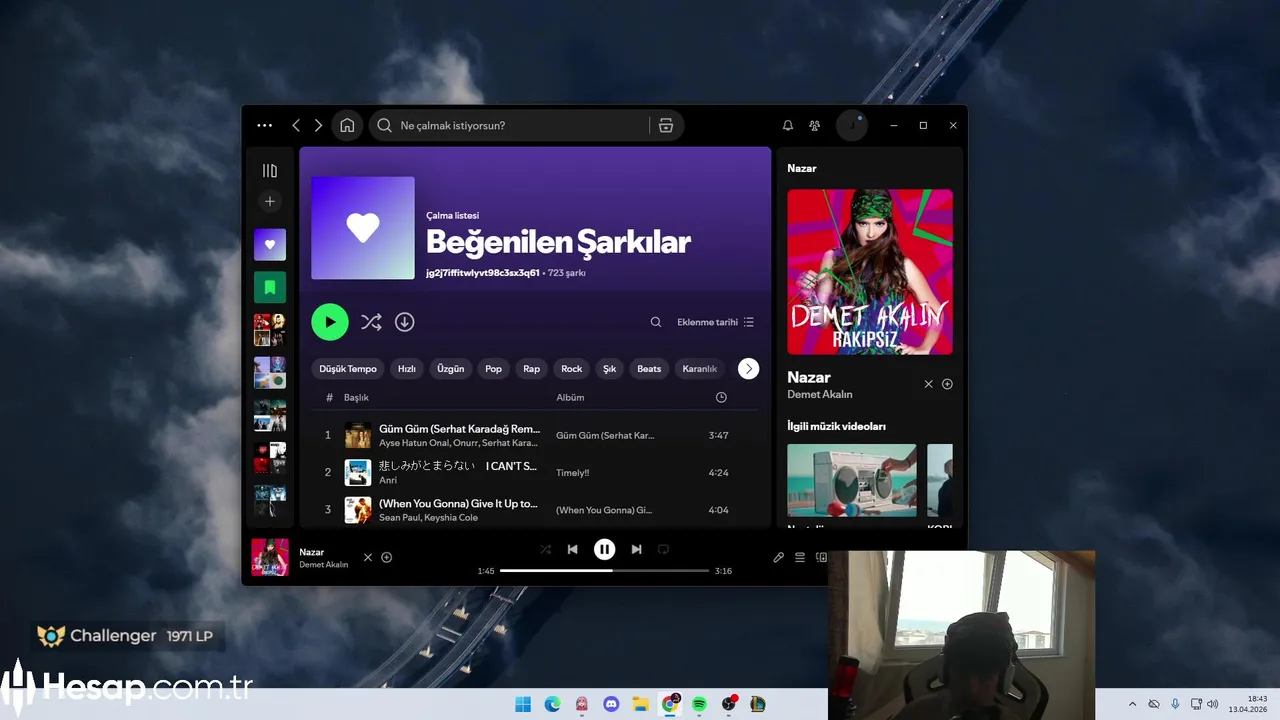
Task: Open the three-dots Spotify menu
Action: 264,125
